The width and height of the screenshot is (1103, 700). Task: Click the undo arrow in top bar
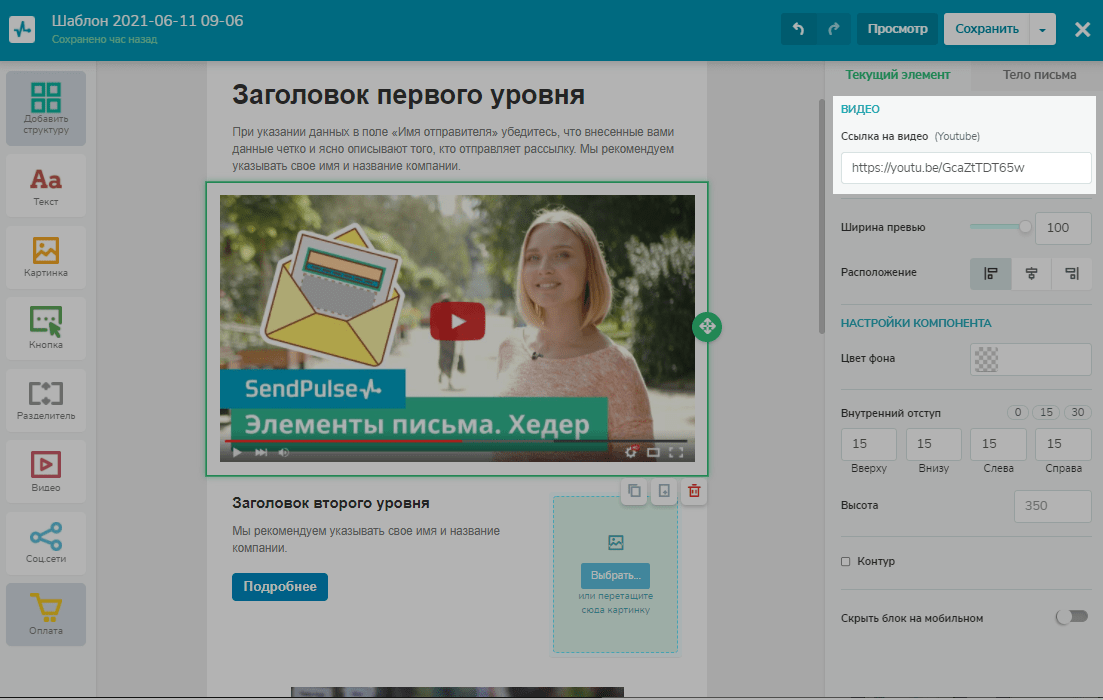(798, 29)
